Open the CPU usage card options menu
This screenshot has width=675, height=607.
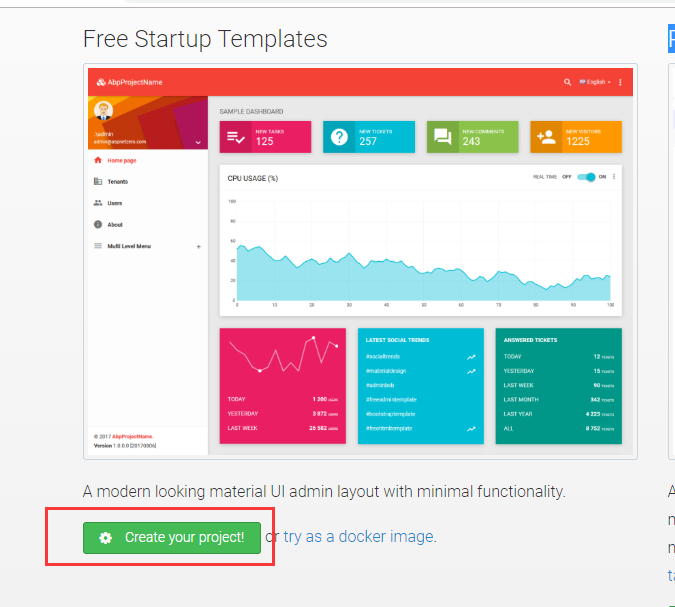pyautogui.click(x=614, y=177)
